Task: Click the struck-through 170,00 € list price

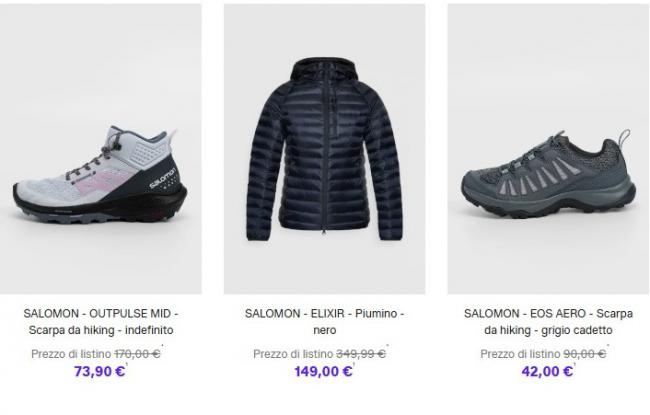Action: [x=137, y=354]
